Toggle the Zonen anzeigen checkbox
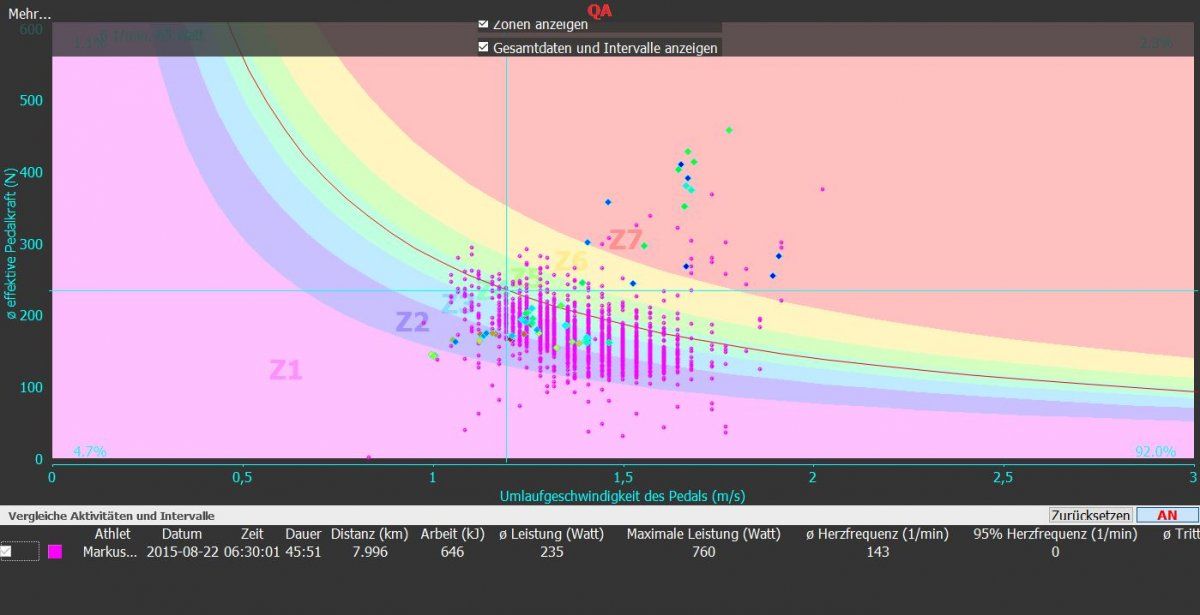The width and height of the screenshot is (1200, 615). [484, 24]
